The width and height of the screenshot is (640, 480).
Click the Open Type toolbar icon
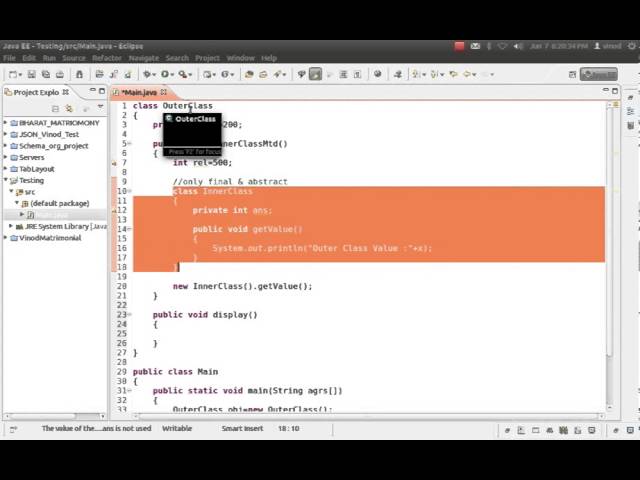point(249,74)
